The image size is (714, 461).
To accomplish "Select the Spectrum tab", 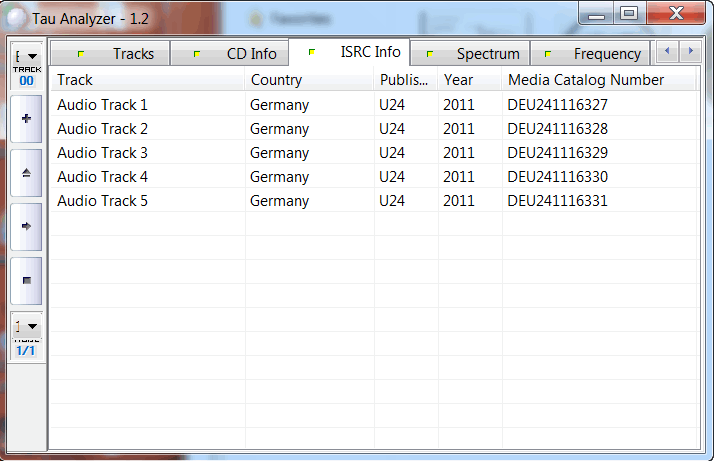I will pyautogui.click(x=476, y=54).
